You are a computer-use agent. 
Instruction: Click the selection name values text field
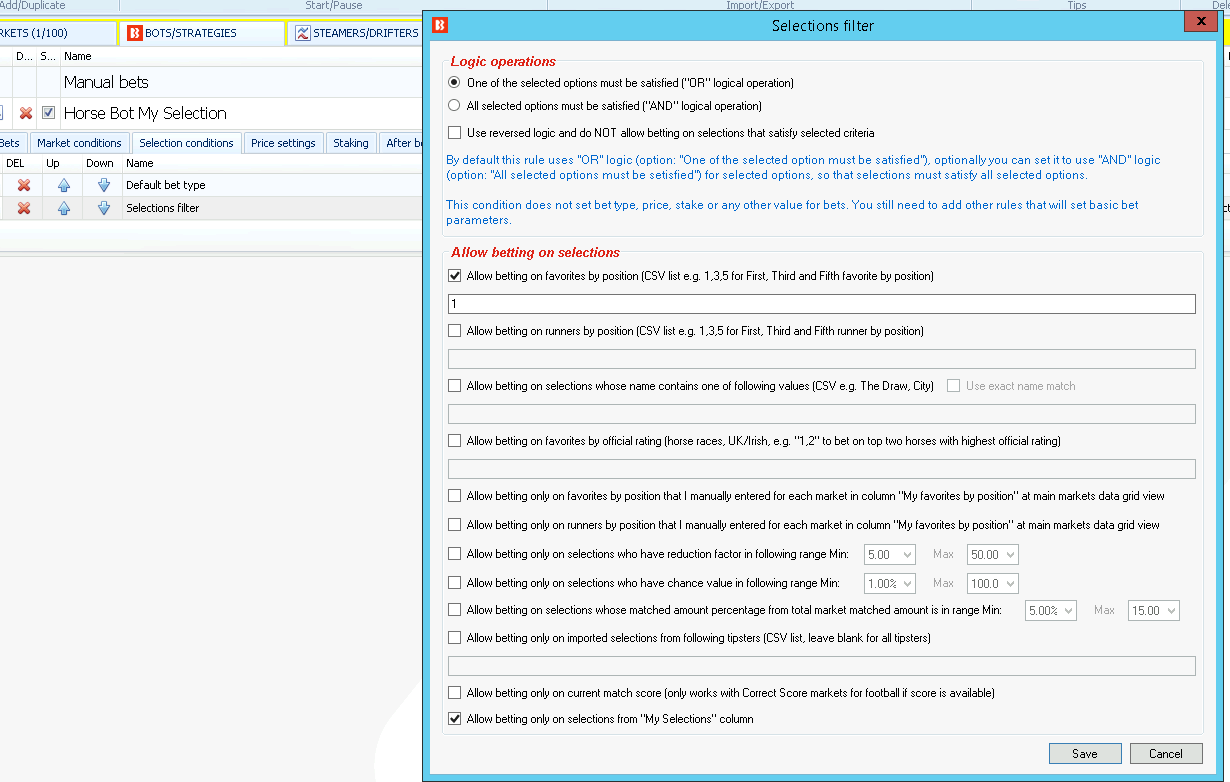pos(822,414)
